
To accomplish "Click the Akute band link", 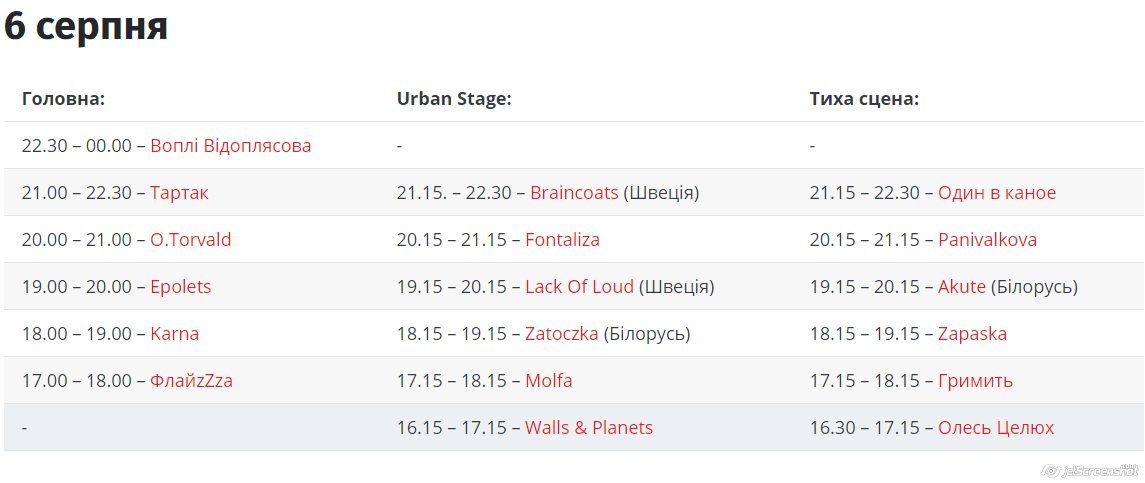I will [961, 287].
